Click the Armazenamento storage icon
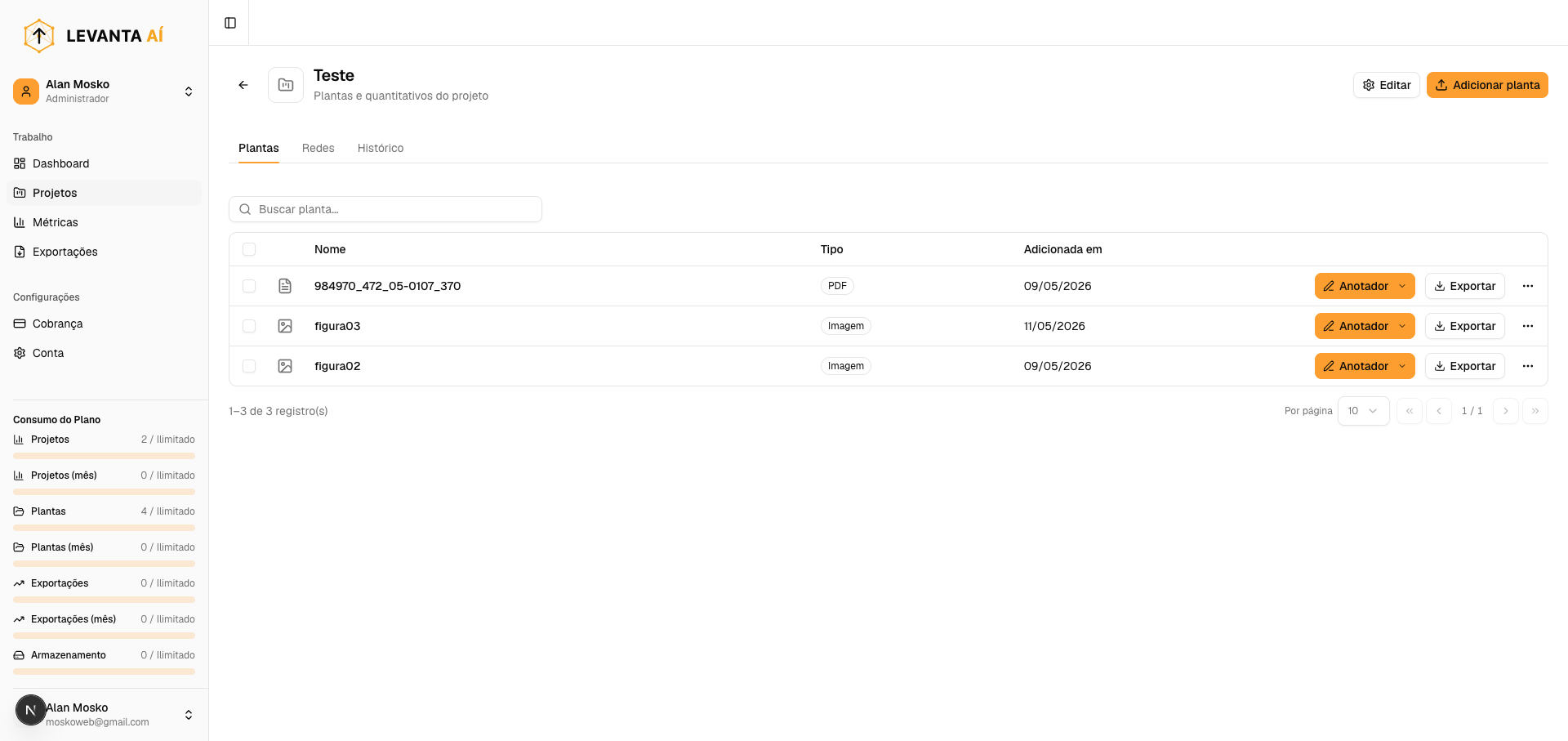 point(19,655)
